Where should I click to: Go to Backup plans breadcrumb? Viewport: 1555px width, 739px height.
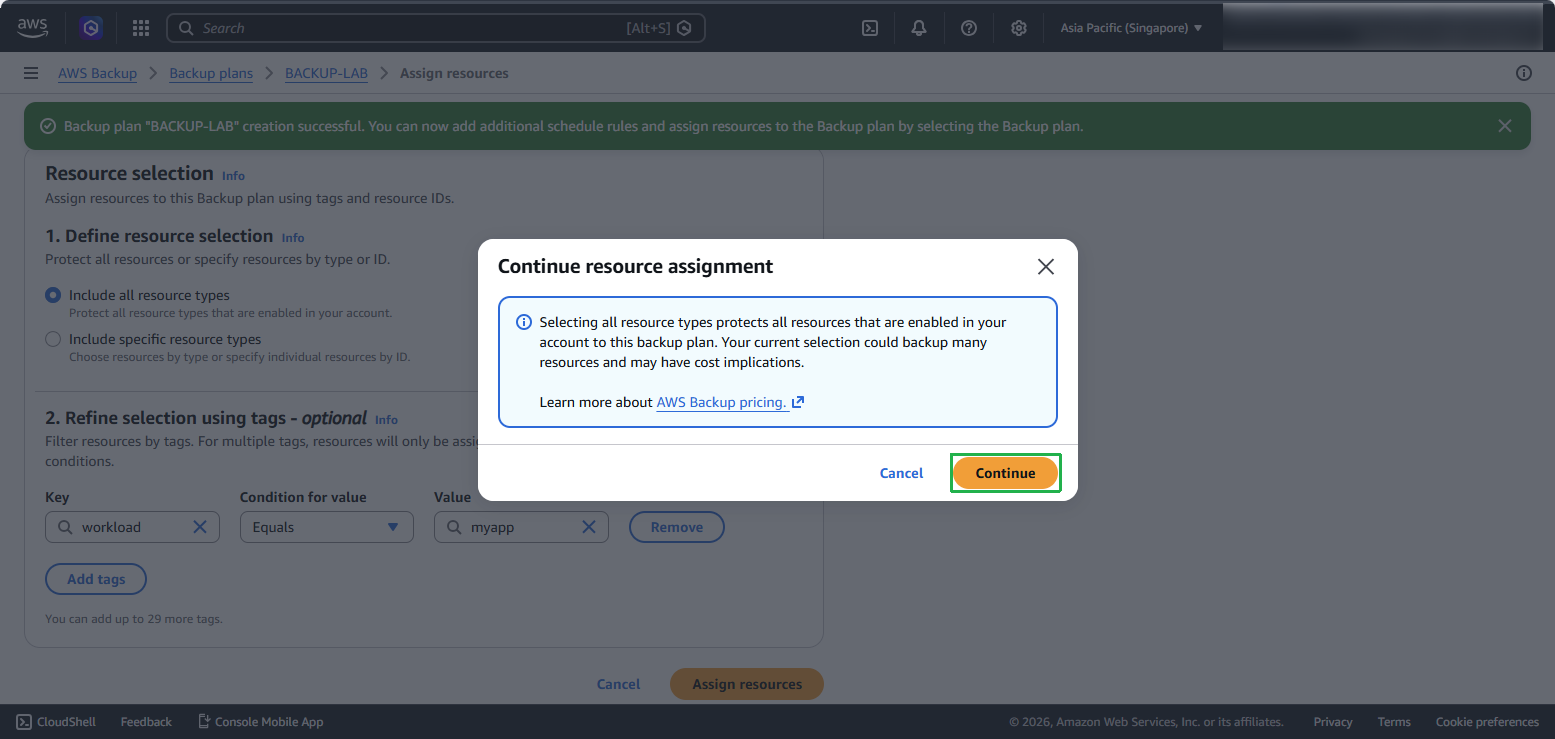point(211,73)
